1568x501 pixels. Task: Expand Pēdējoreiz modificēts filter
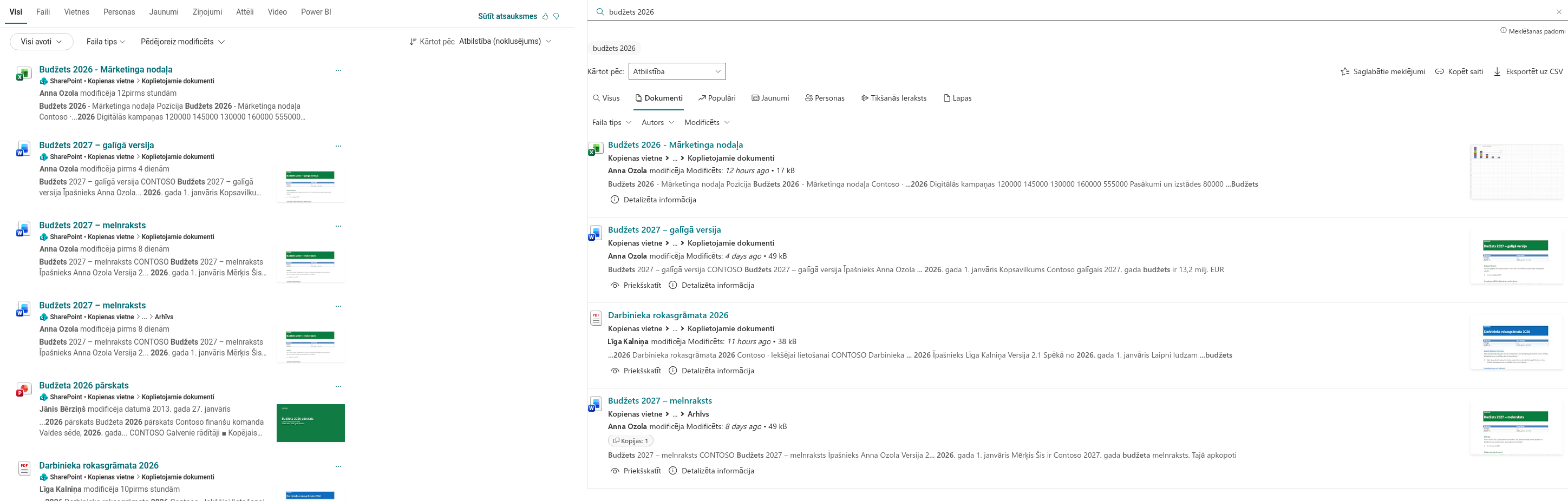[182, 41]
